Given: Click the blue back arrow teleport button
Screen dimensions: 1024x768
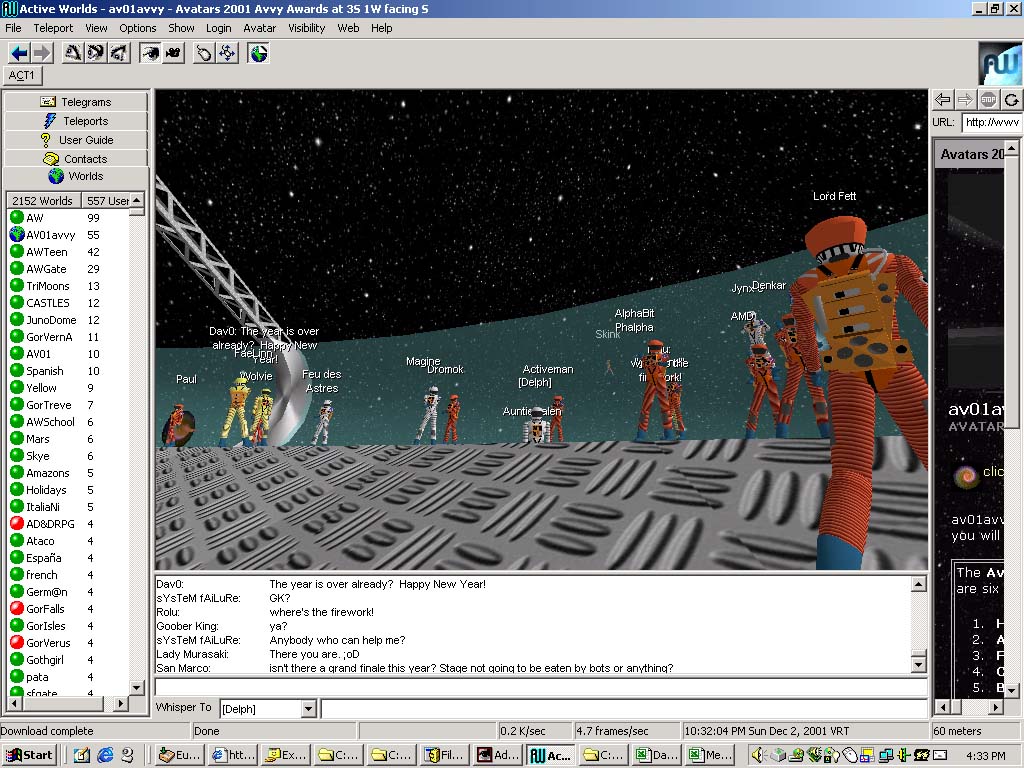Looking at the screenshot, I should (x=19, y=53).
